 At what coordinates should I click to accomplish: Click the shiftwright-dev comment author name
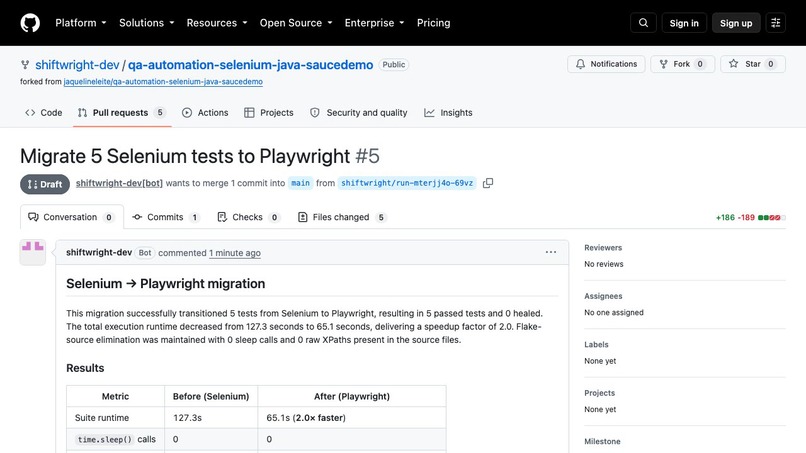tap(99, 252)
